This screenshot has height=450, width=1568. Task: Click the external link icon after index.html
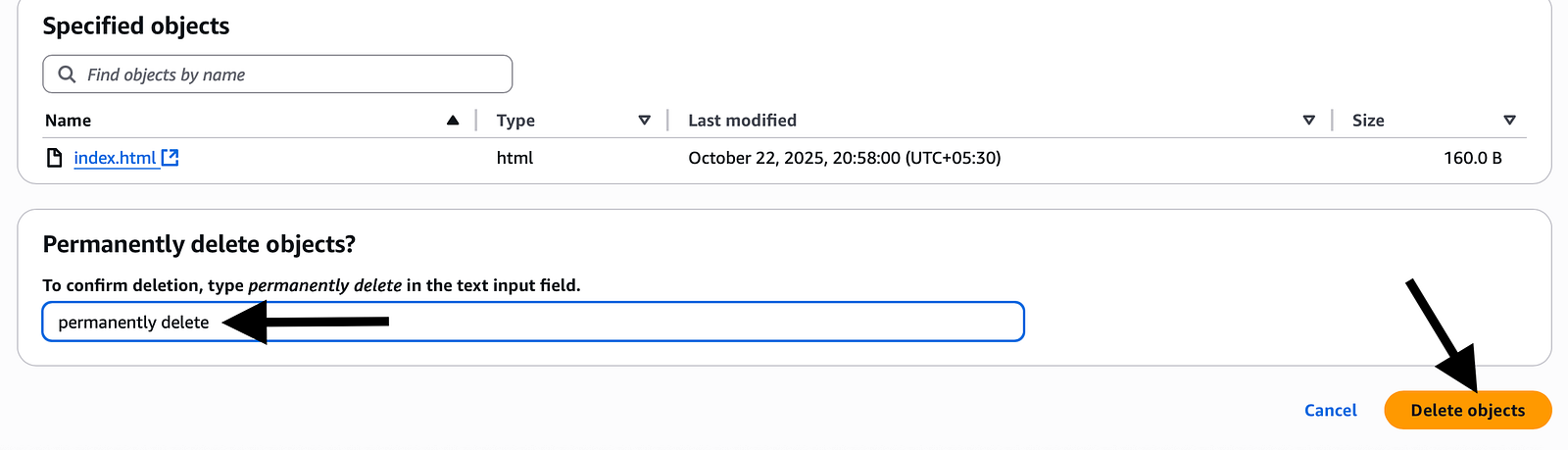[x=171, y=157]
